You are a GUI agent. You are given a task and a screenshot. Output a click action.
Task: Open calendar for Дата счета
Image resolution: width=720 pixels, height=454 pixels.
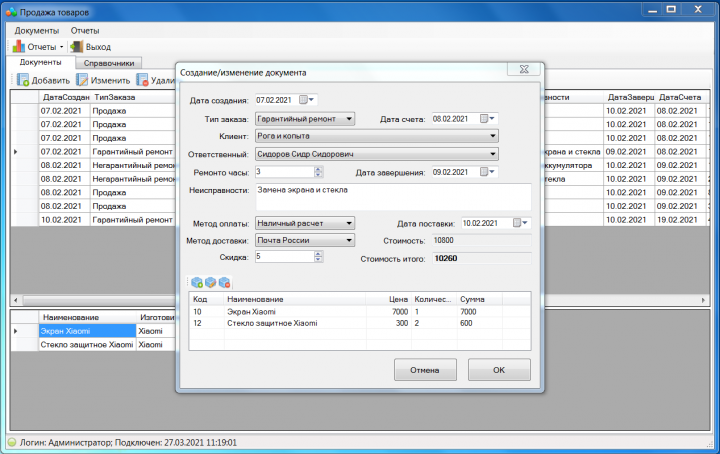(x=487, y=119)
